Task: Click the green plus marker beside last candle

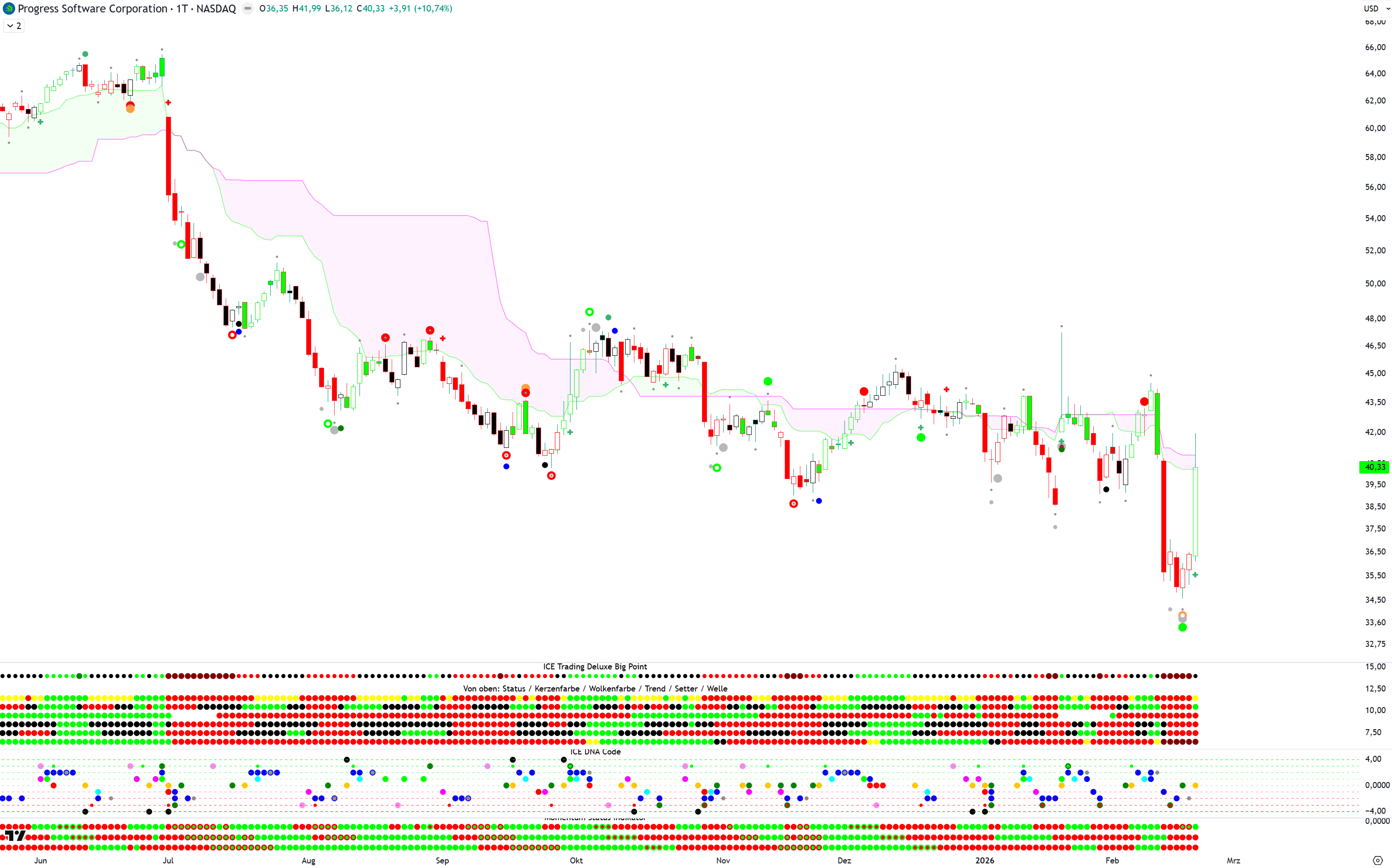Action: click(x=1194, y=575)
